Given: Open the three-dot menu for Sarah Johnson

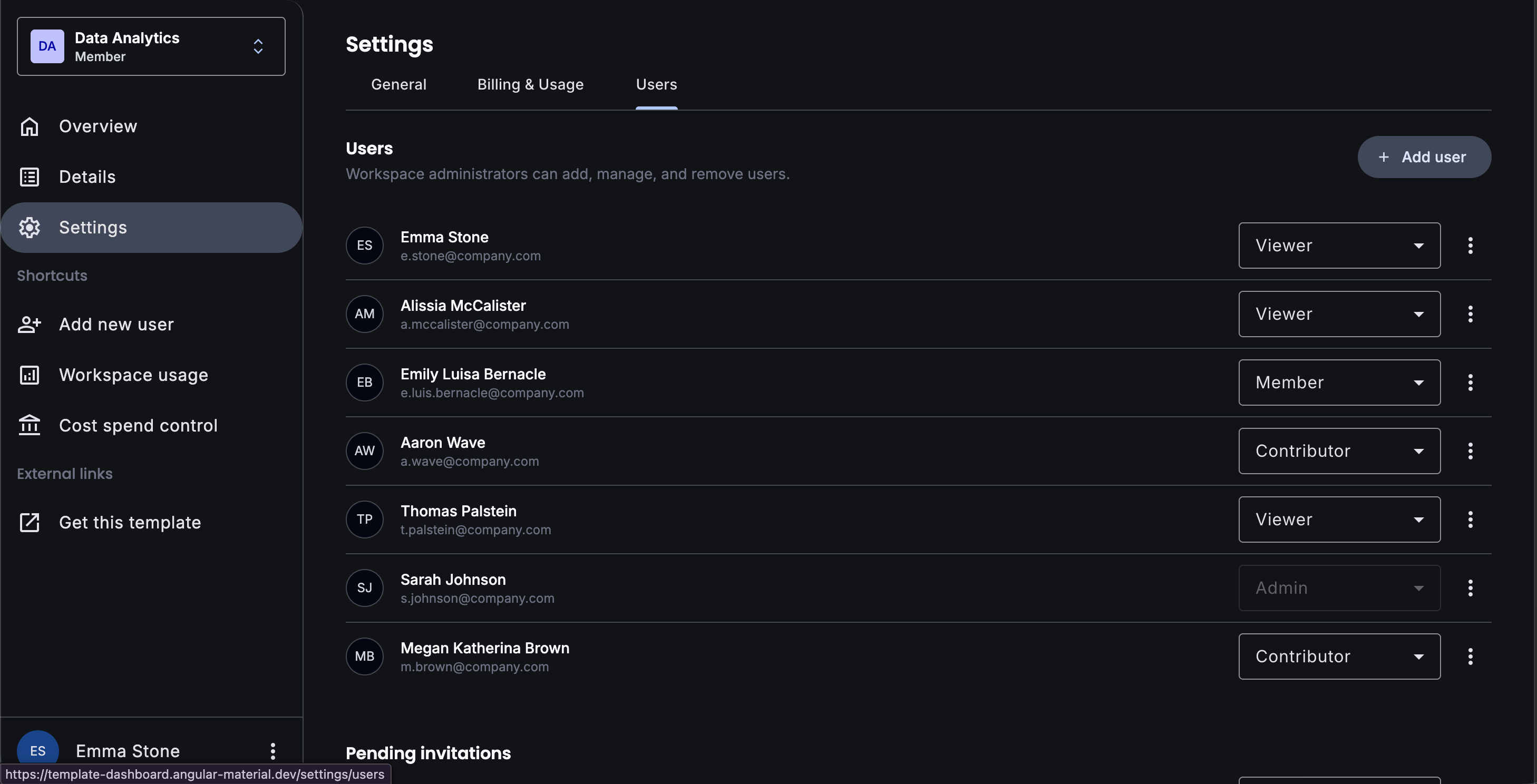Looking at the screenshot, I should [x=1470, y=588].
